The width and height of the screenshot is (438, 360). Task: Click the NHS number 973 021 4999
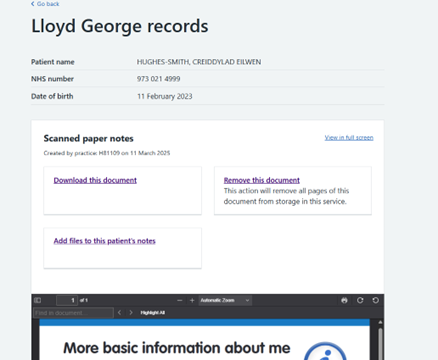pos(159,79)
